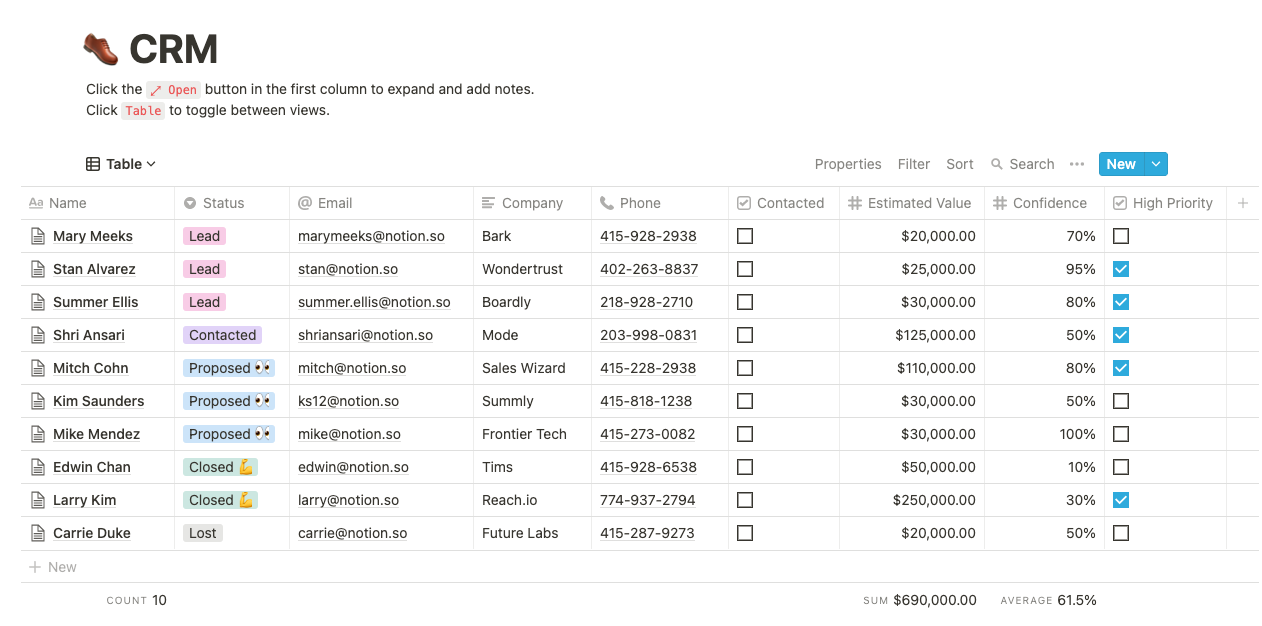Click the High Priority column header
The height and width of the screenshot is (626, 1262).
pos(1165,203)
